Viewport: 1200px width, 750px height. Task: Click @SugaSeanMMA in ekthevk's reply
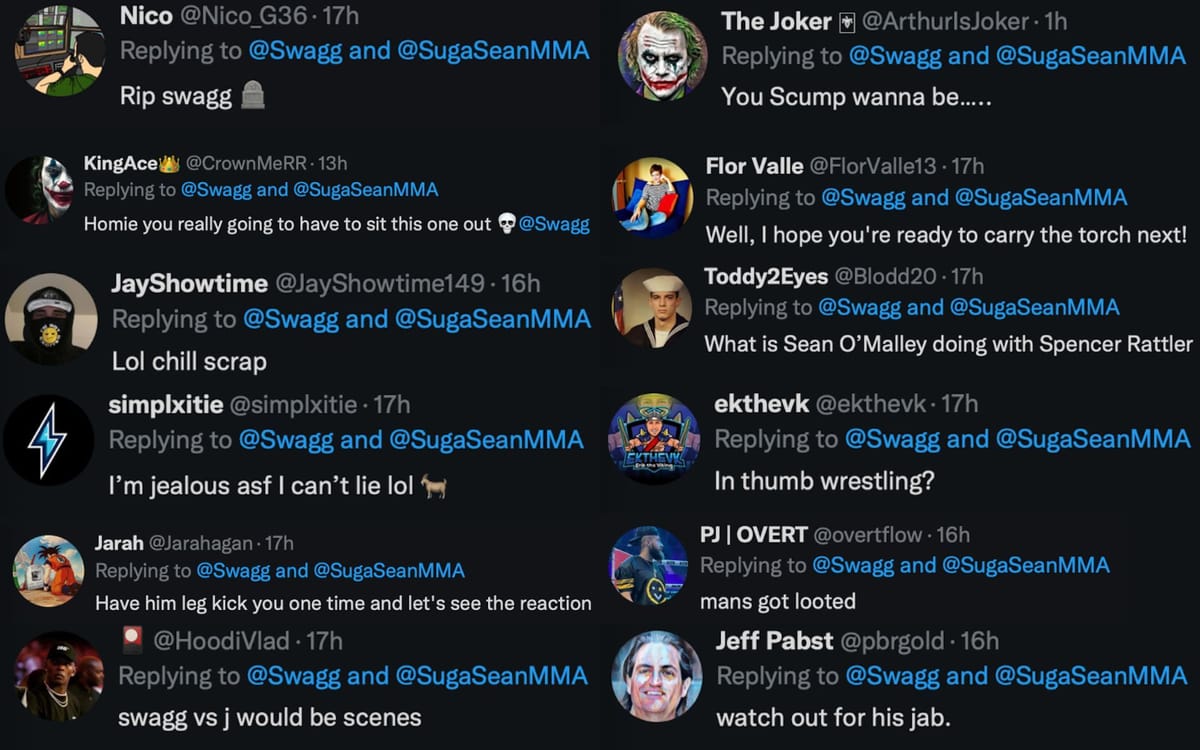(1093, 439)
